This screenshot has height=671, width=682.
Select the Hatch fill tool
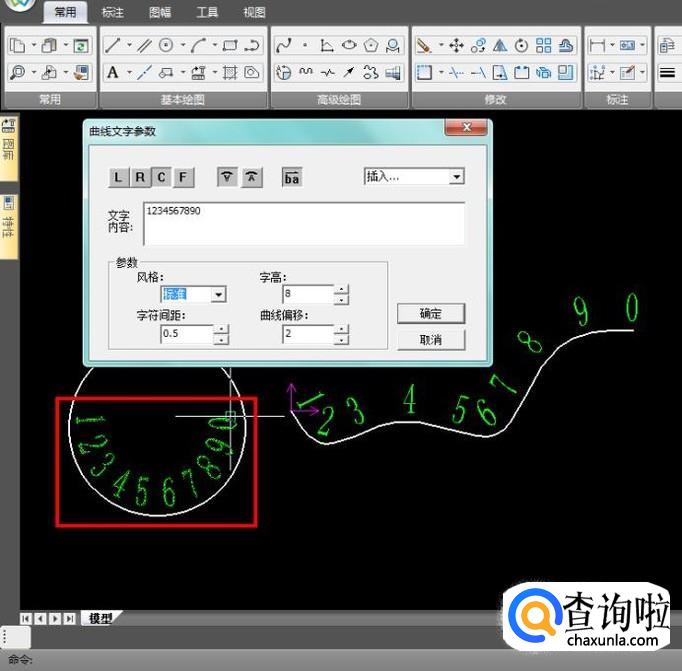[x=230, y=73]
